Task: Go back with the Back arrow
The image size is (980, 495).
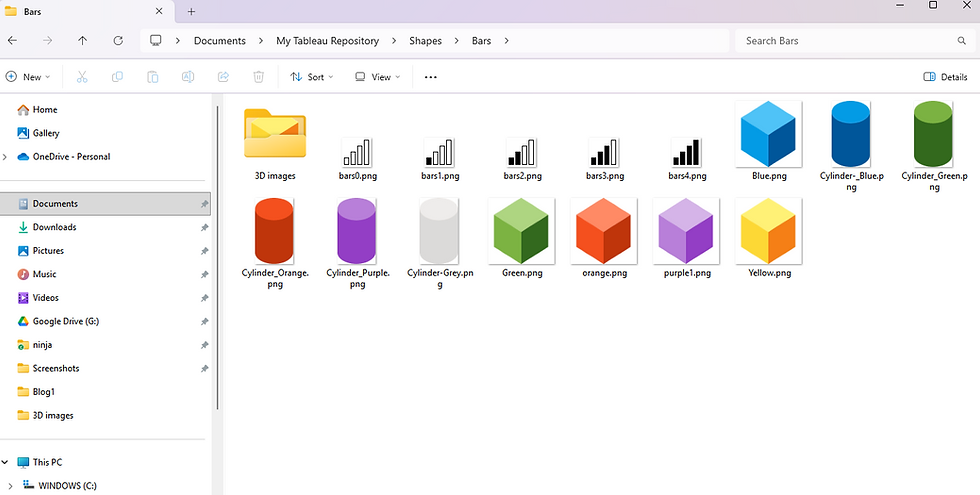Action: (12, 41)
